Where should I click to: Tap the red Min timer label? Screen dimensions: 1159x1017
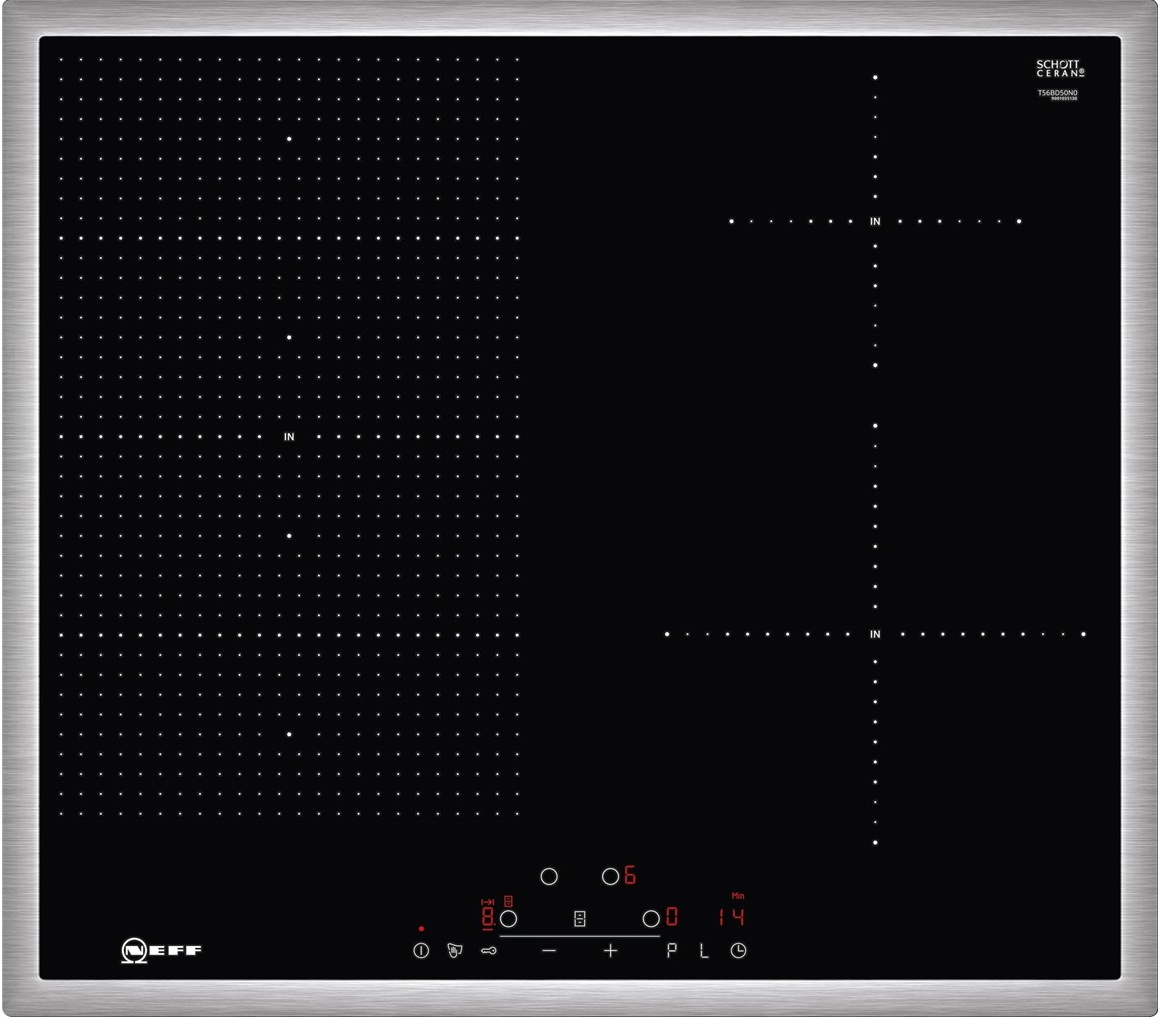[738, 896]
